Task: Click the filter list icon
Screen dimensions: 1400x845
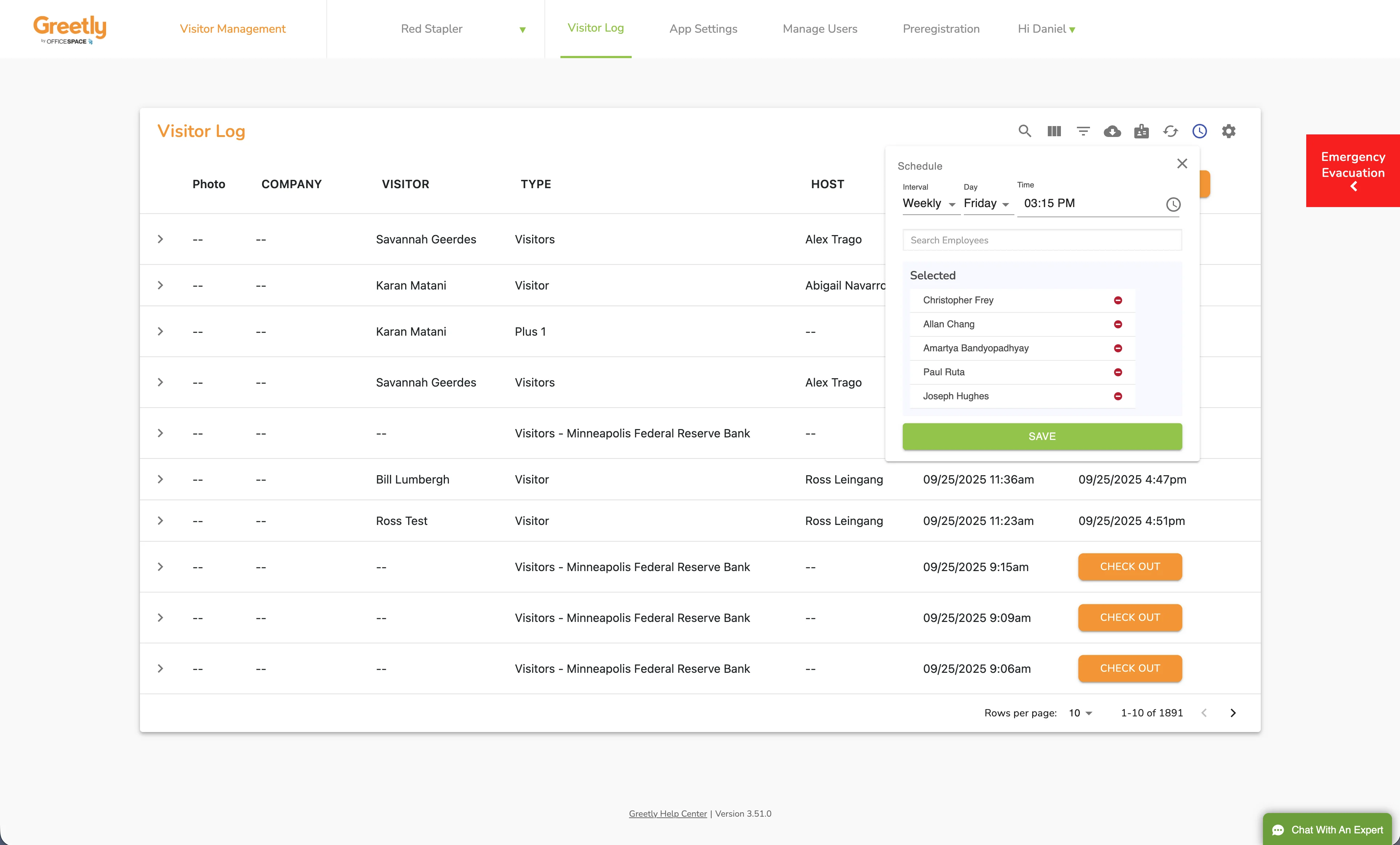Action: point(1083,131)
